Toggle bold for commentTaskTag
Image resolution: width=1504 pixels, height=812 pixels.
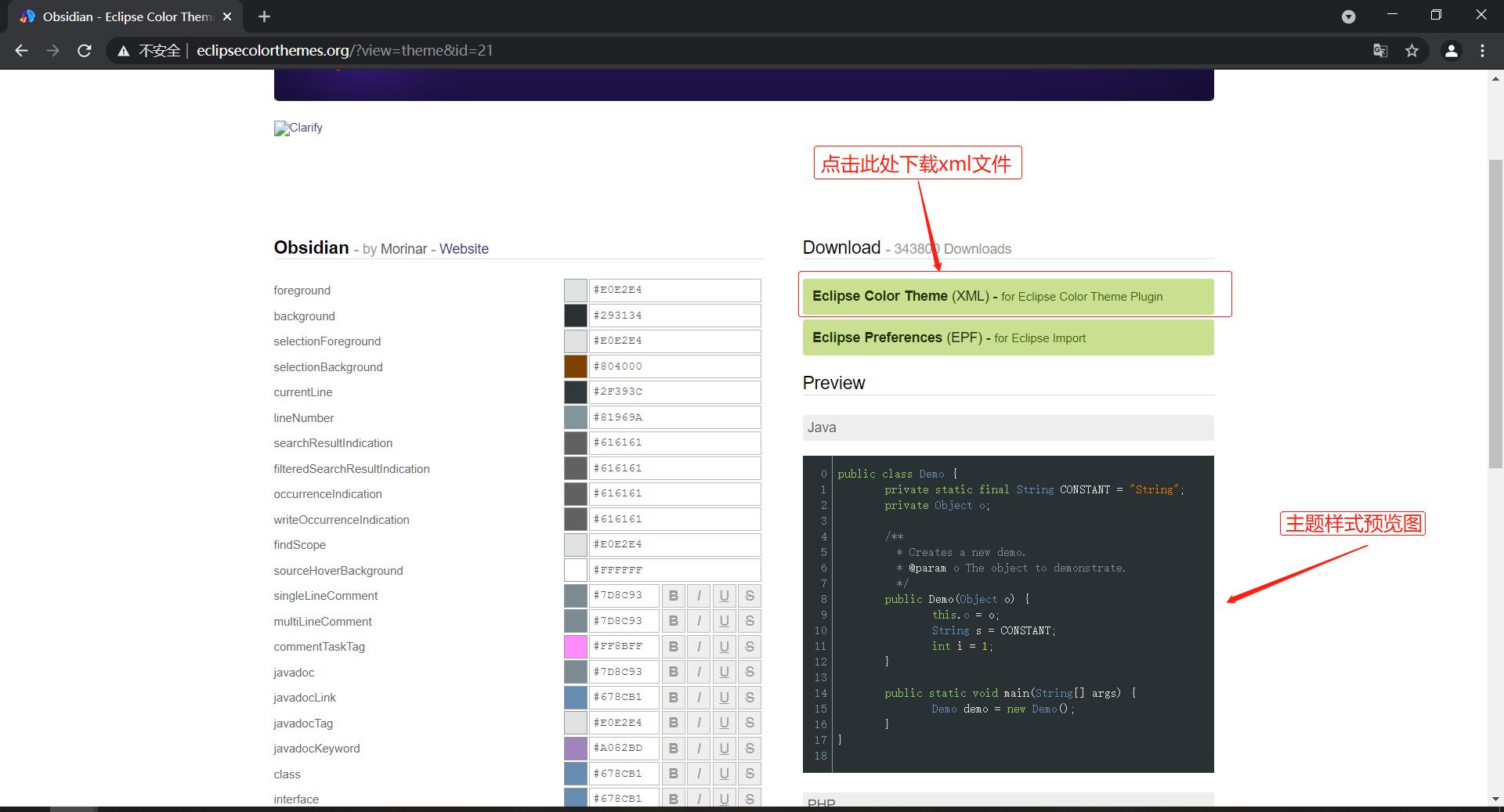[x=673, y=647]
